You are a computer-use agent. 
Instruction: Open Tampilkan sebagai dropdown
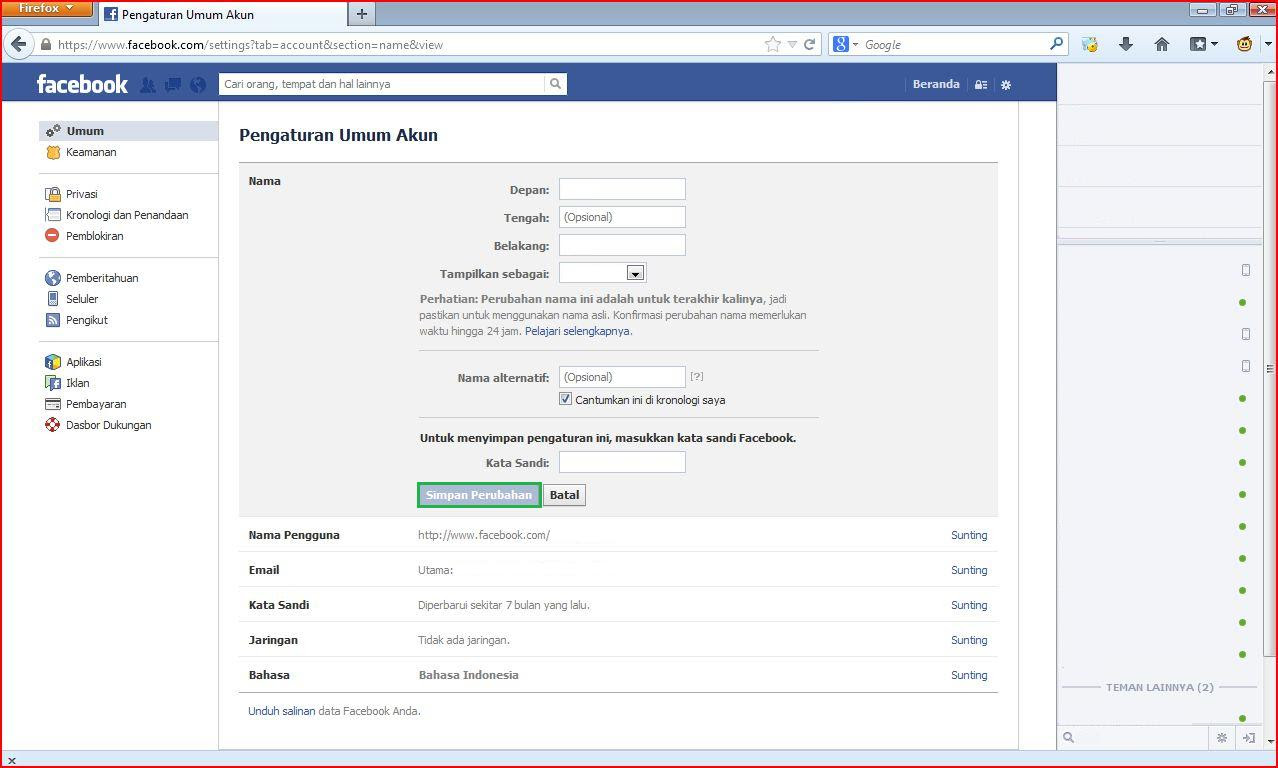click(x=602, y=273)
